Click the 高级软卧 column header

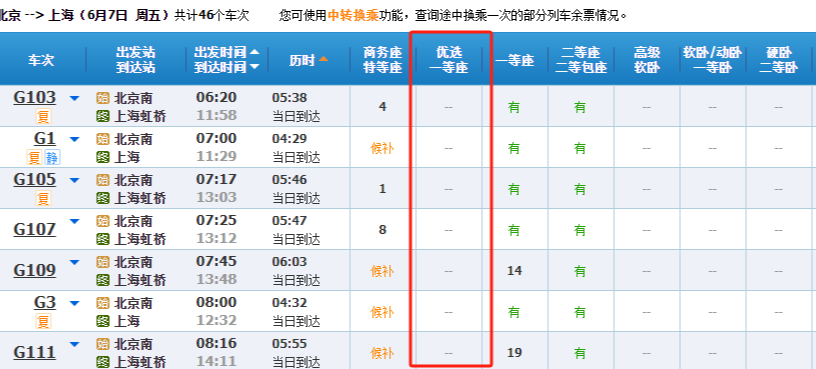coord(647,60)
